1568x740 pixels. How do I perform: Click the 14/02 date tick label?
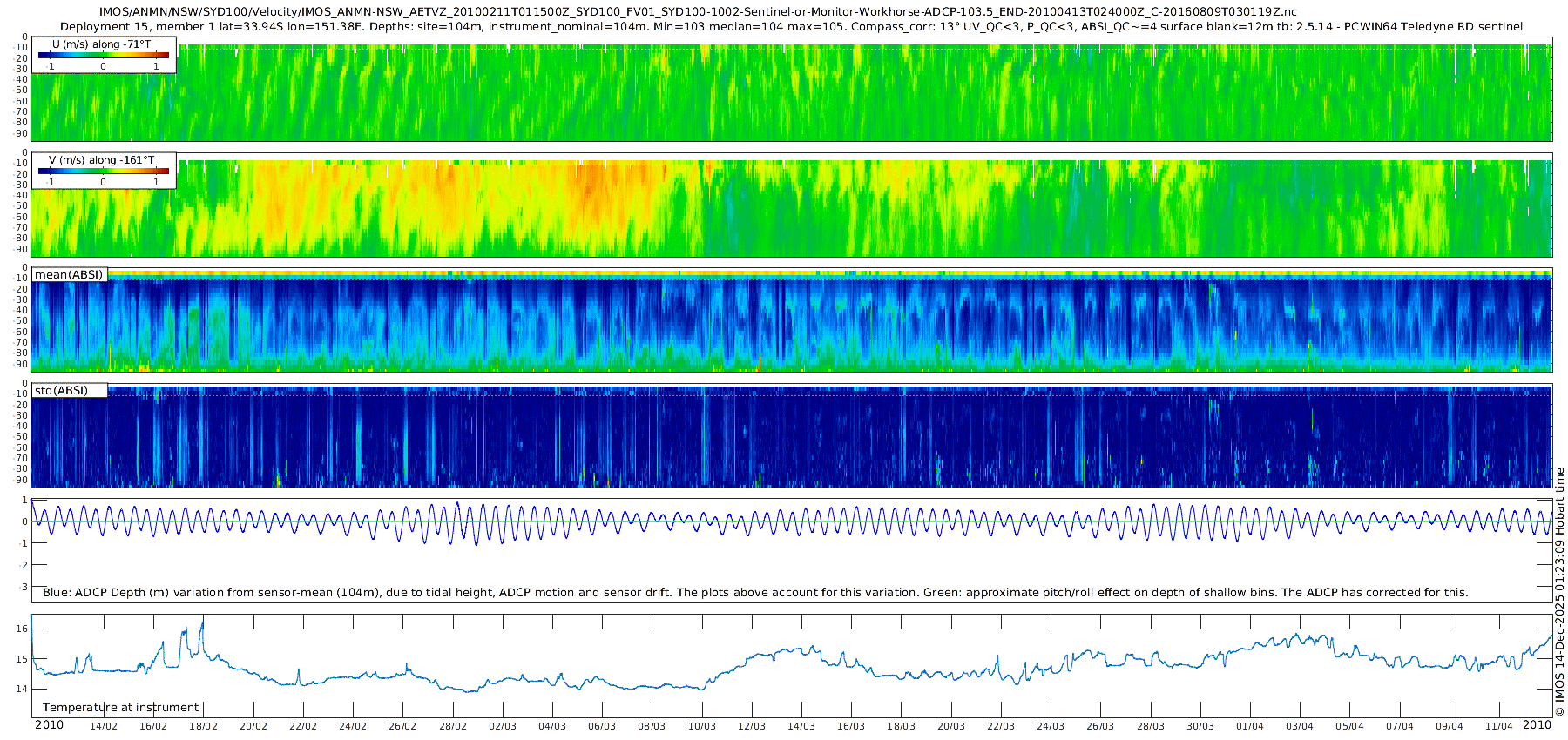[x=104, y=726]
